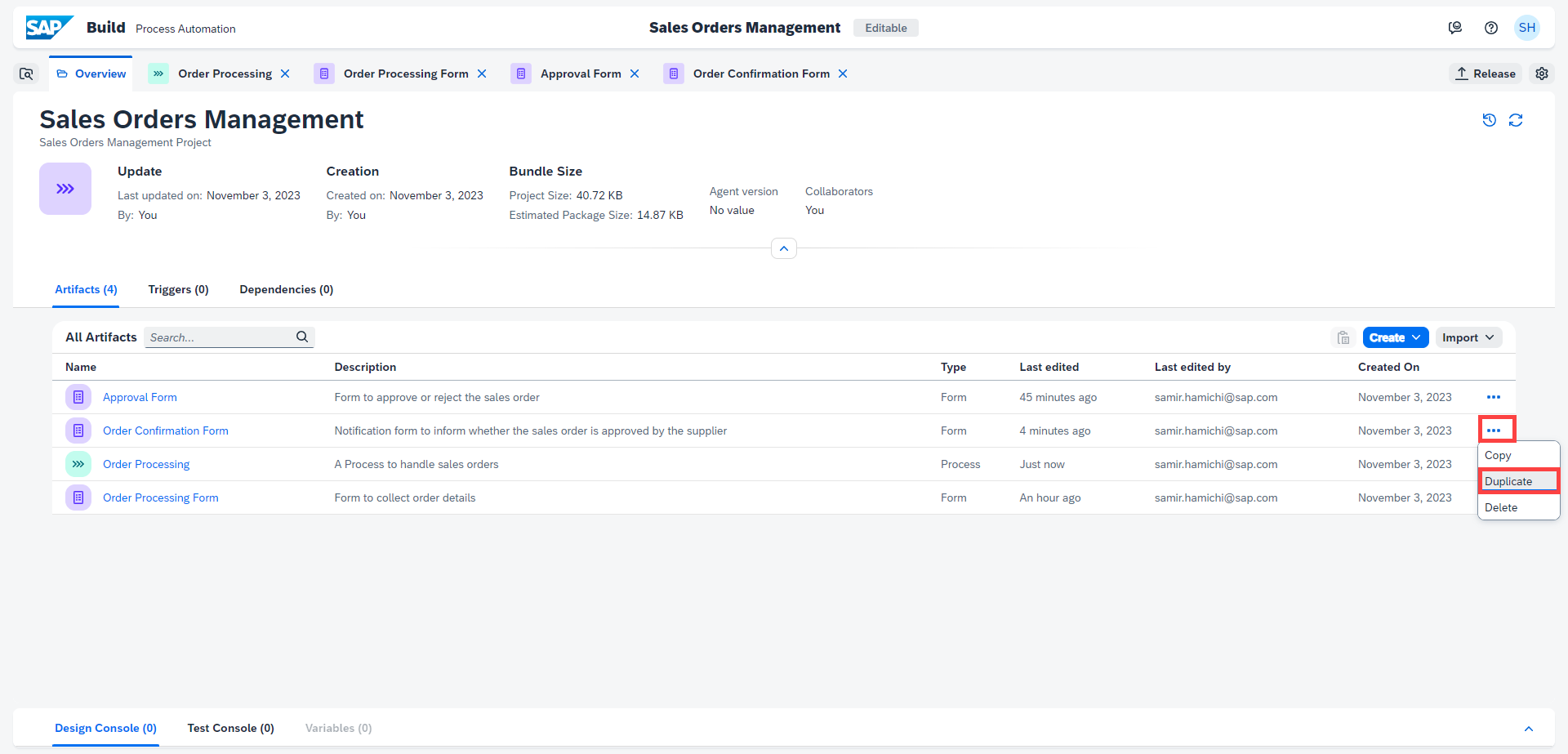Image resolution: width=1568 pixels, height=754 pixels.
Task: Close the Approval Form tab
Action: coord(635,74)
